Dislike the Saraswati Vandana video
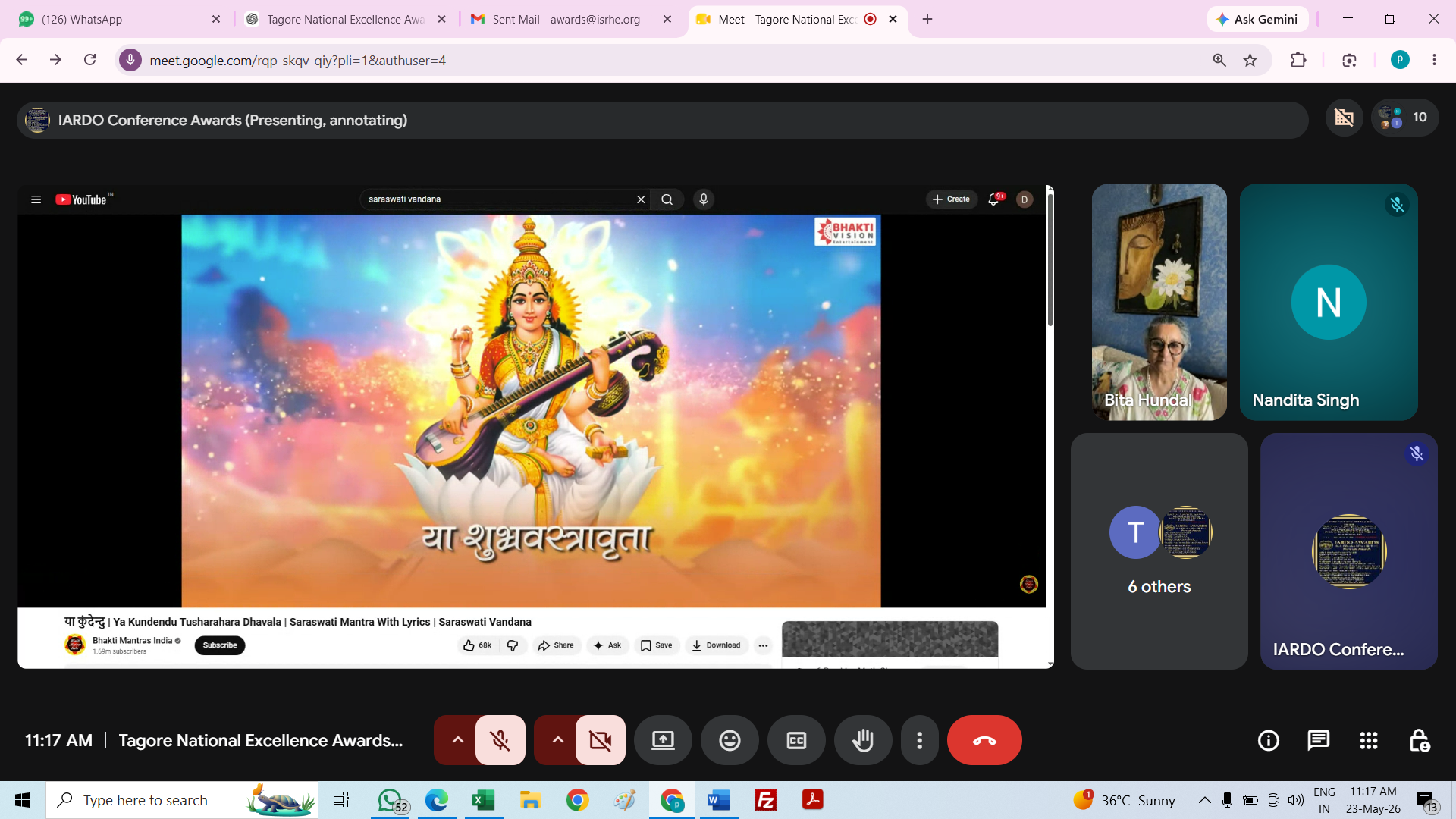This screenshot has height=819, width=1456. [513, 645]
